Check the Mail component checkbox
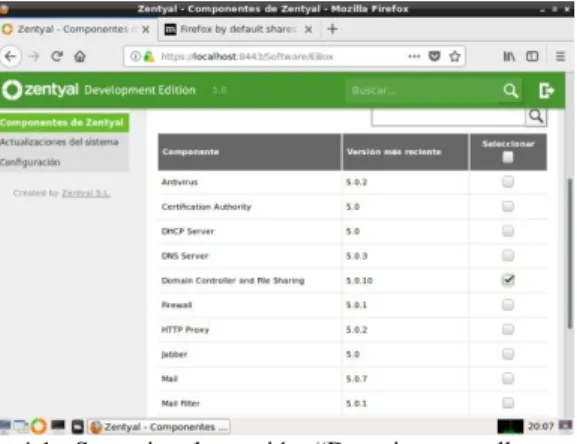 point(508,378)
